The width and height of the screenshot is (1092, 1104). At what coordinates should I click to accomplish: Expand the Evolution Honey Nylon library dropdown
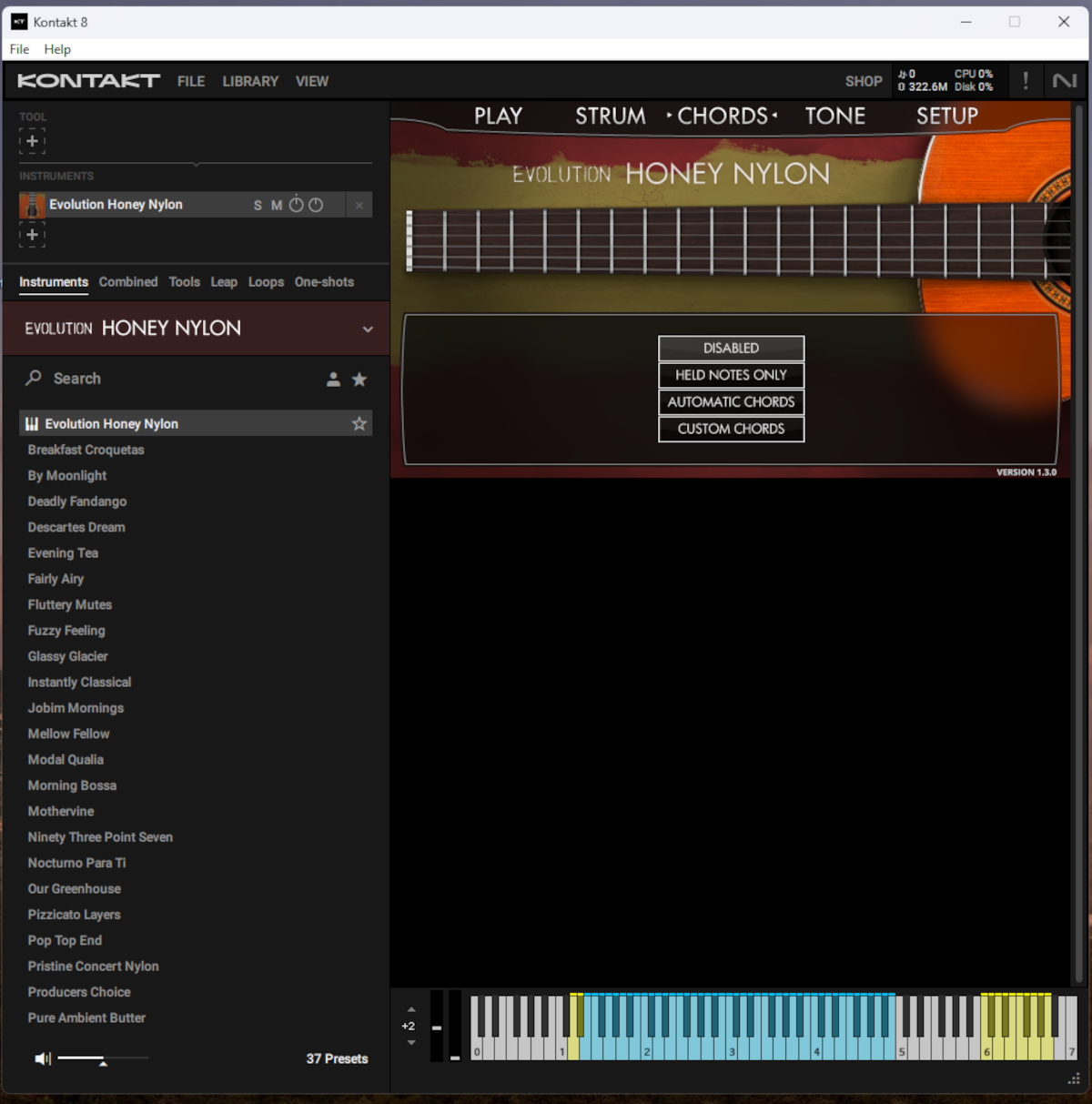[x=368, y=329]
